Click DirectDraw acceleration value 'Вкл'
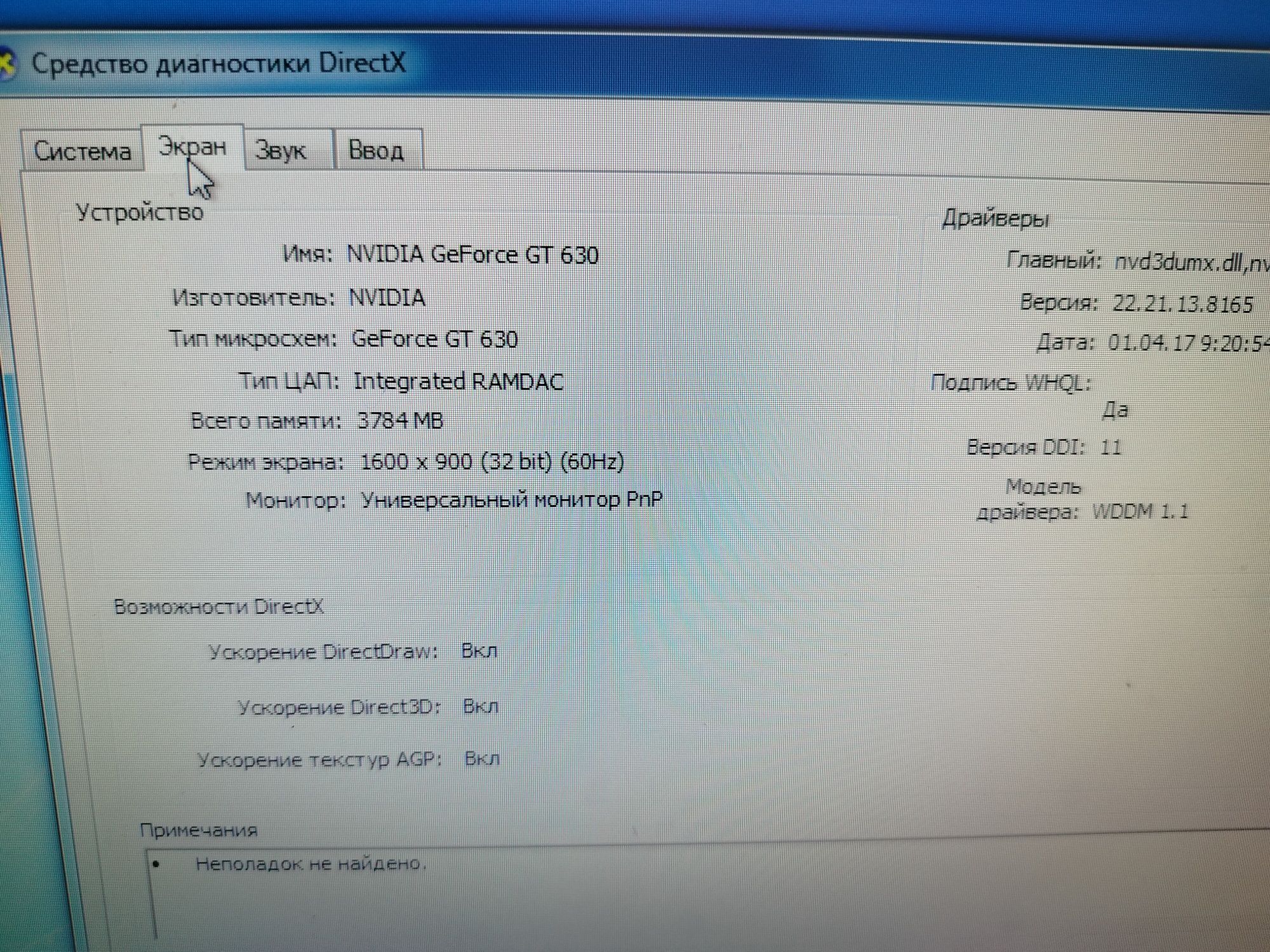 point(479,651)
